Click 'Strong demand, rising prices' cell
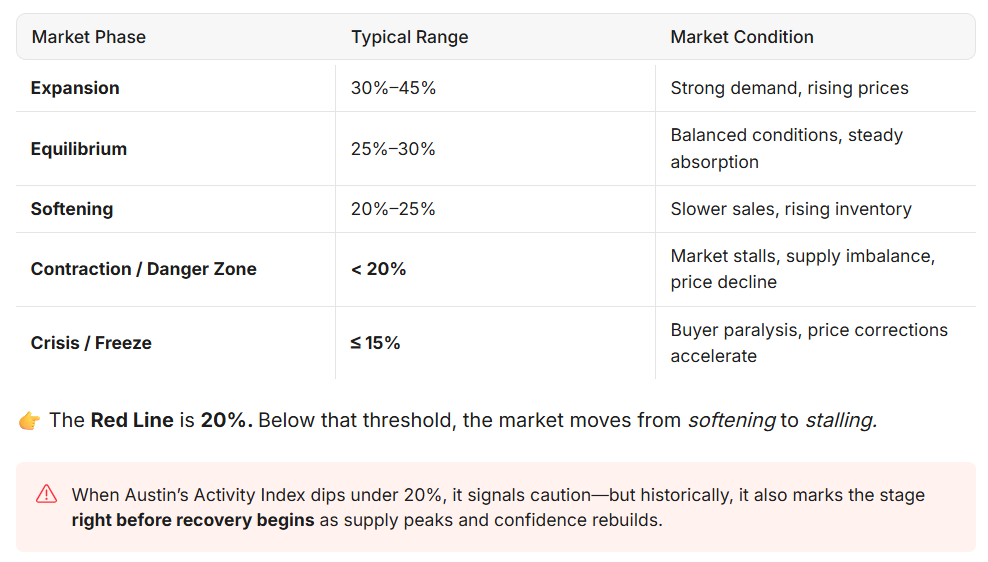The width and height of the screenshot is (988, 562). 789,88
